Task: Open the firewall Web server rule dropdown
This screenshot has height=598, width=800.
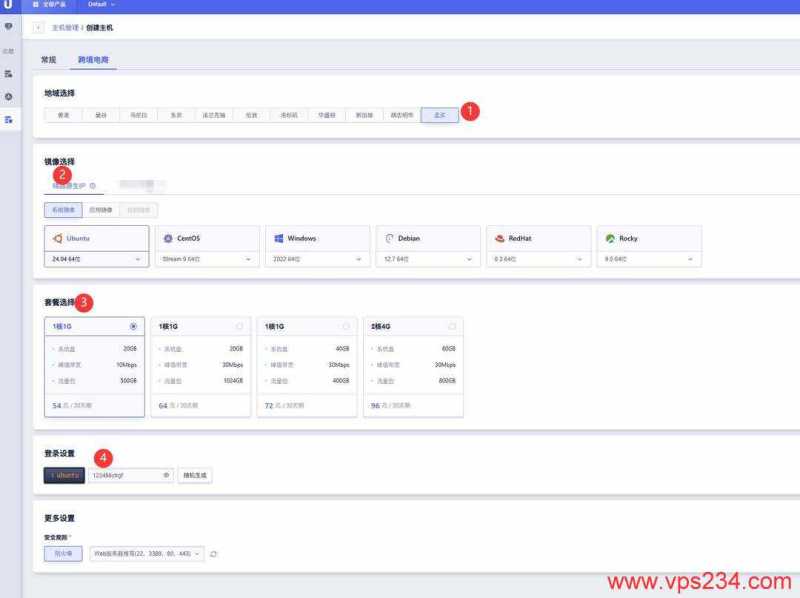Action: tap(147, 553)
